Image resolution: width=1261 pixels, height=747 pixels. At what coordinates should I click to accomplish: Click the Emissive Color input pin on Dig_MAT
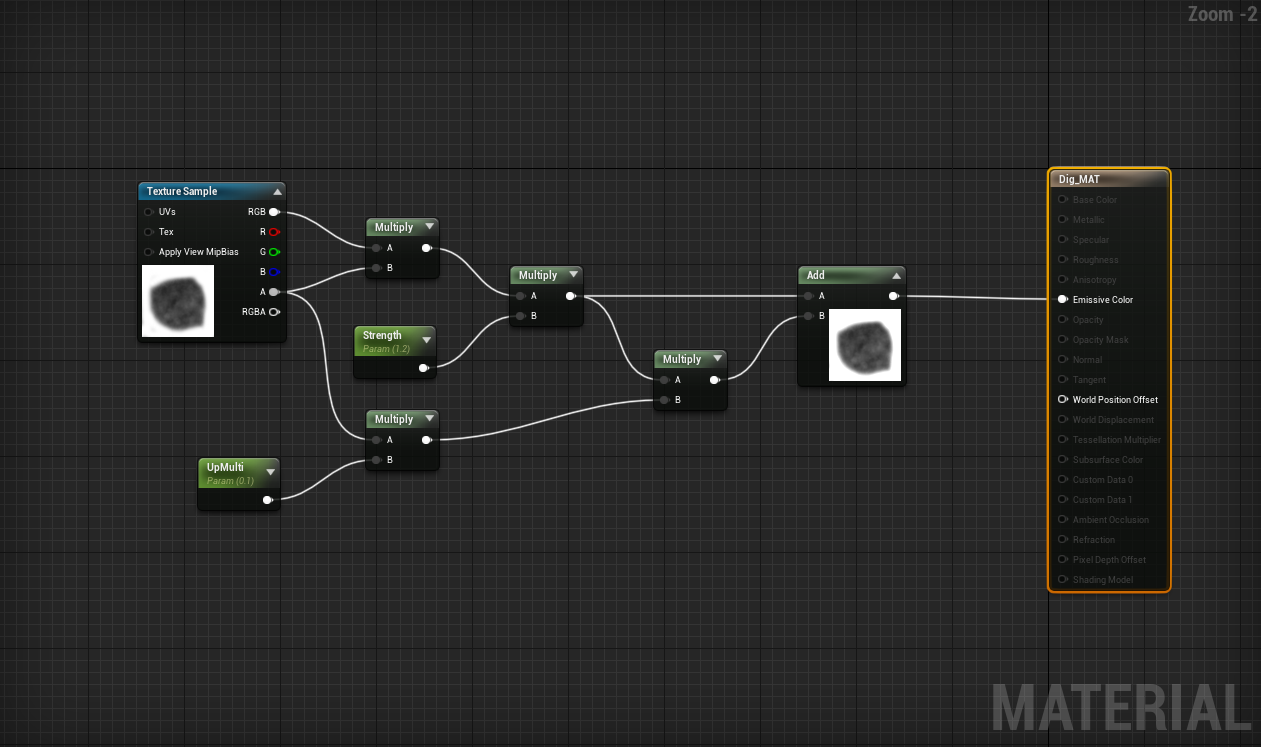pos(1062,300)
